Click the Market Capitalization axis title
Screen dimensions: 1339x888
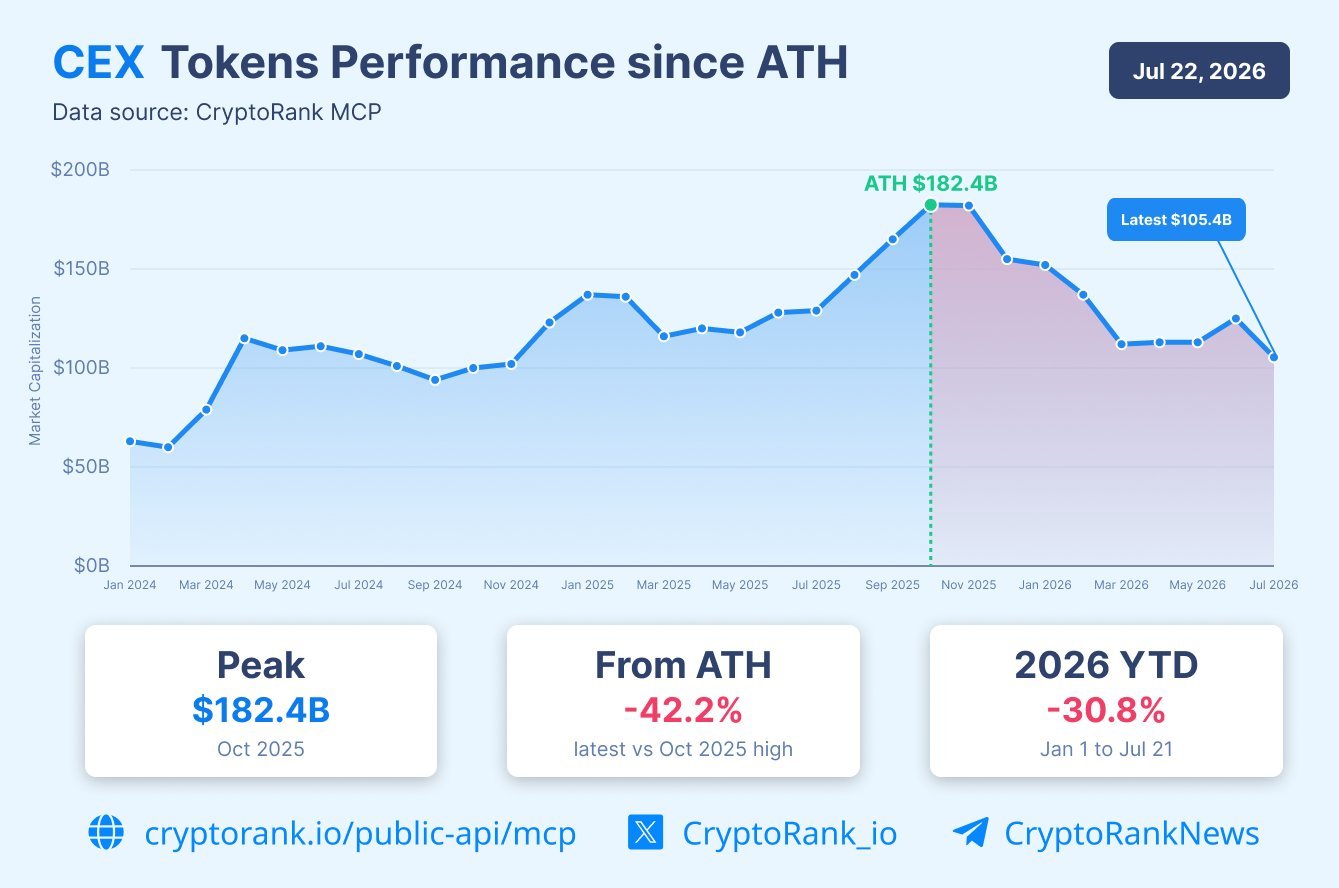(x=35, y=370)
